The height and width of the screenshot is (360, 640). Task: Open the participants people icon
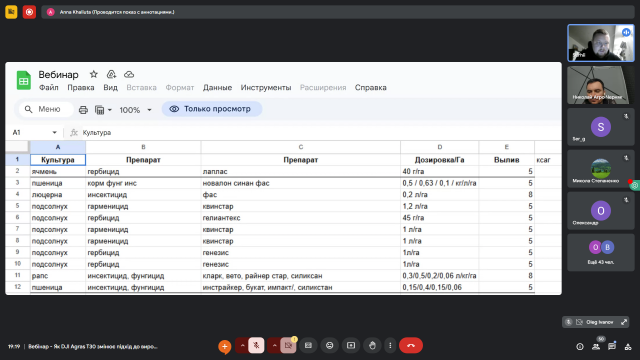pos(596,347)
